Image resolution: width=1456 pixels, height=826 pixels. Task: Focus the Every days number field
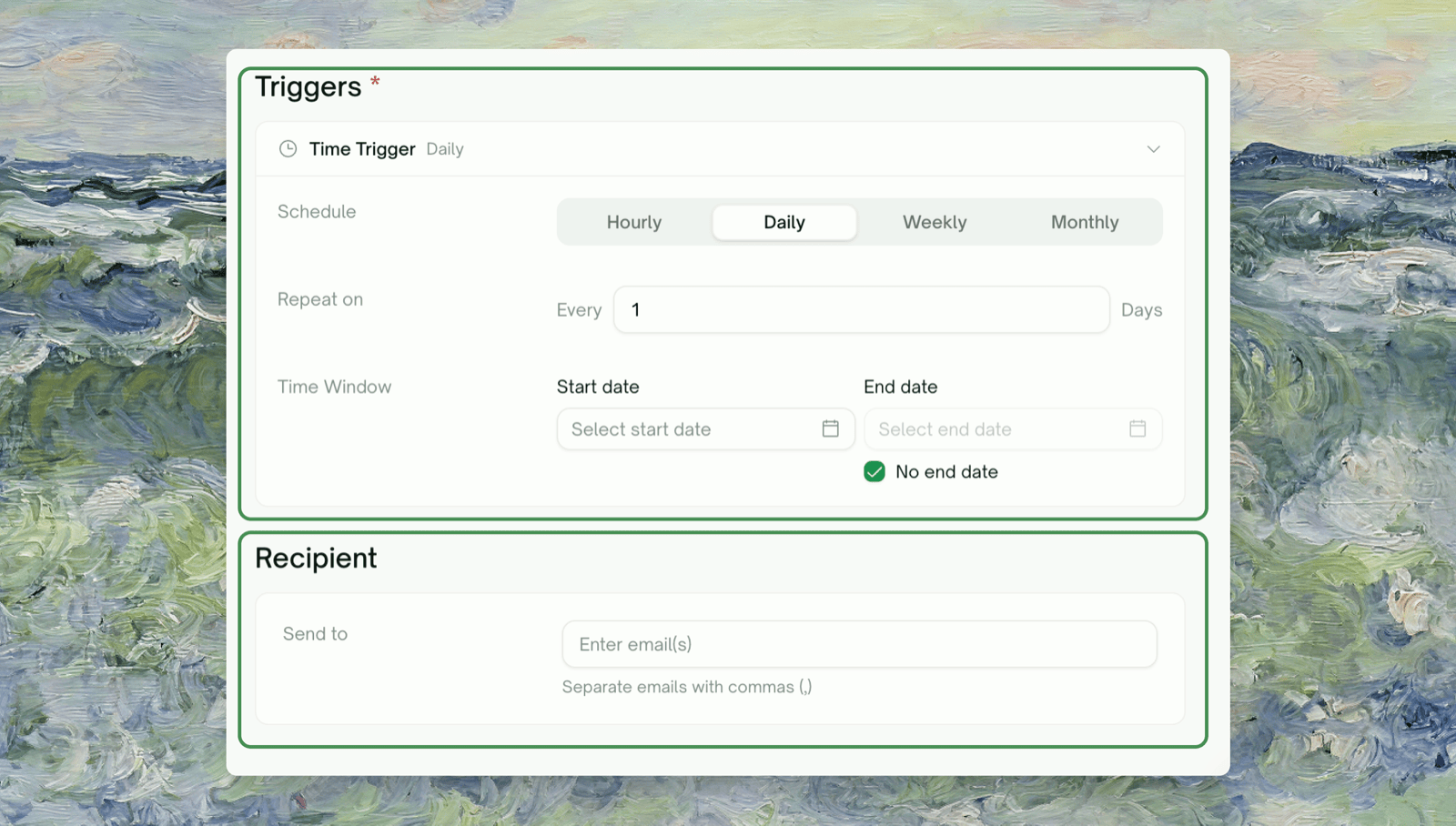point(861,309)
